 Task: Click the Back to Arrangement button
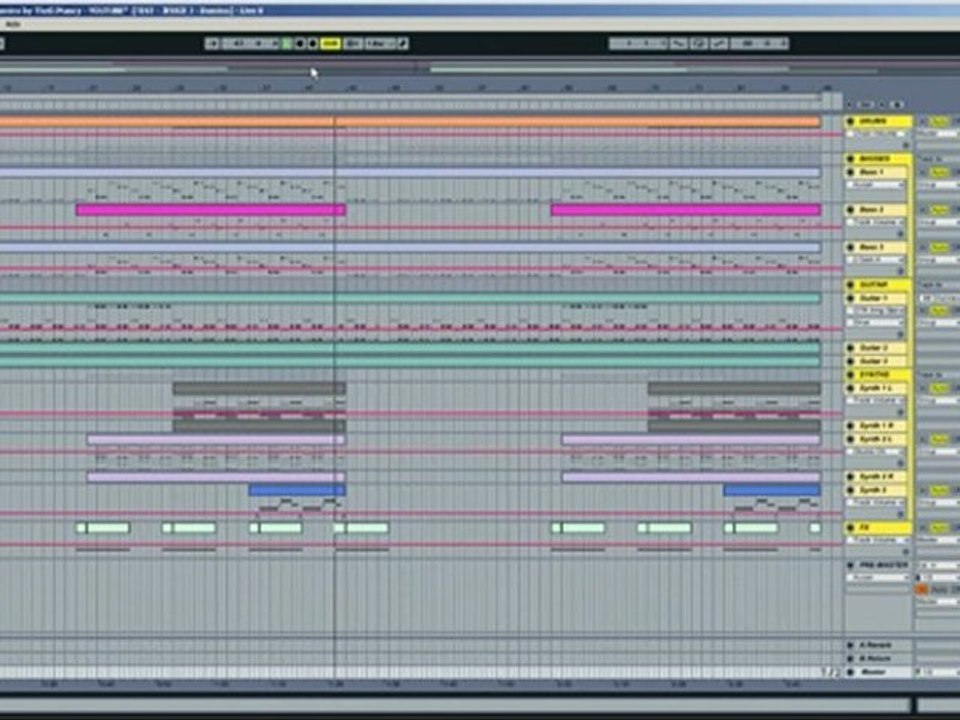[352, 43]
